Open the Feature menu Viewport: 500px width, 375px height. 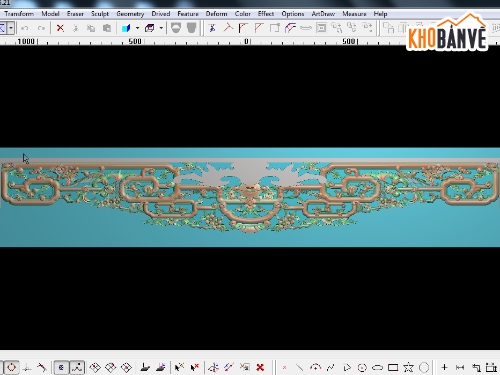tap(188, 14)
